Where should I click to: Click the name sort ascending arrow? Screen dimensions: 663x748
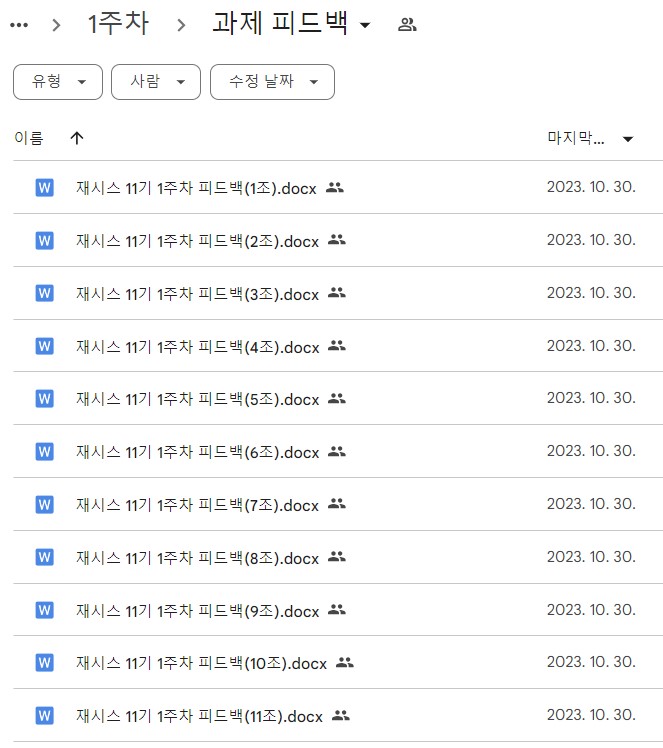77,139
